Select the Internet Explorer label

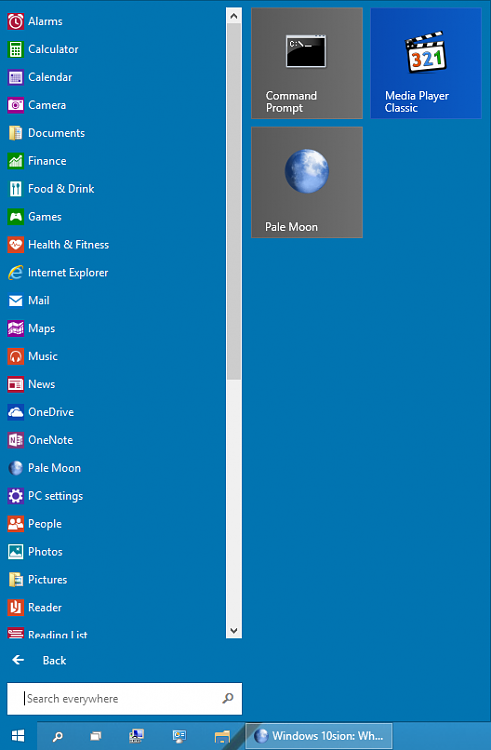68,273
